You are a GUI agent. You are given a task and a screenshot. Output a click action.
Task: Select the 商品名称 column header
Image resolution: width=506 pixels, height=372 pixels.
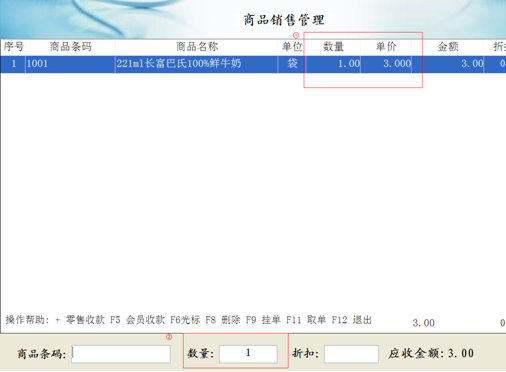coord(197,47)
